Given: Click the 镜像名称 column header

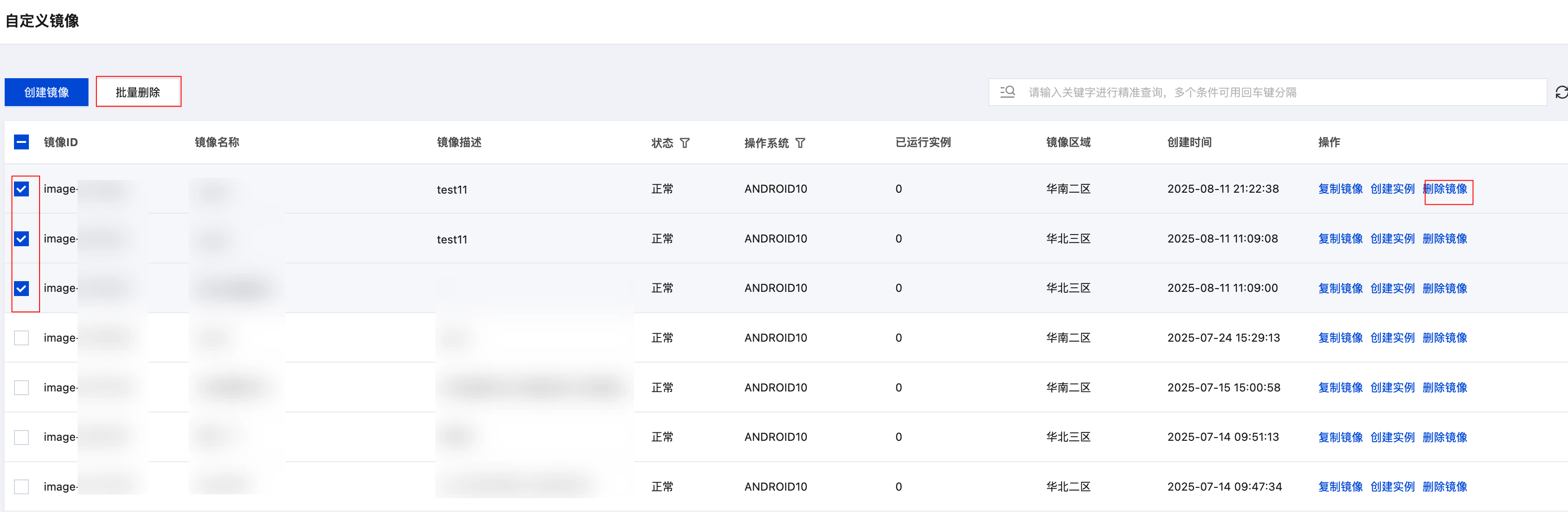Looking at the screenshot, I should (x=217, y=142).
